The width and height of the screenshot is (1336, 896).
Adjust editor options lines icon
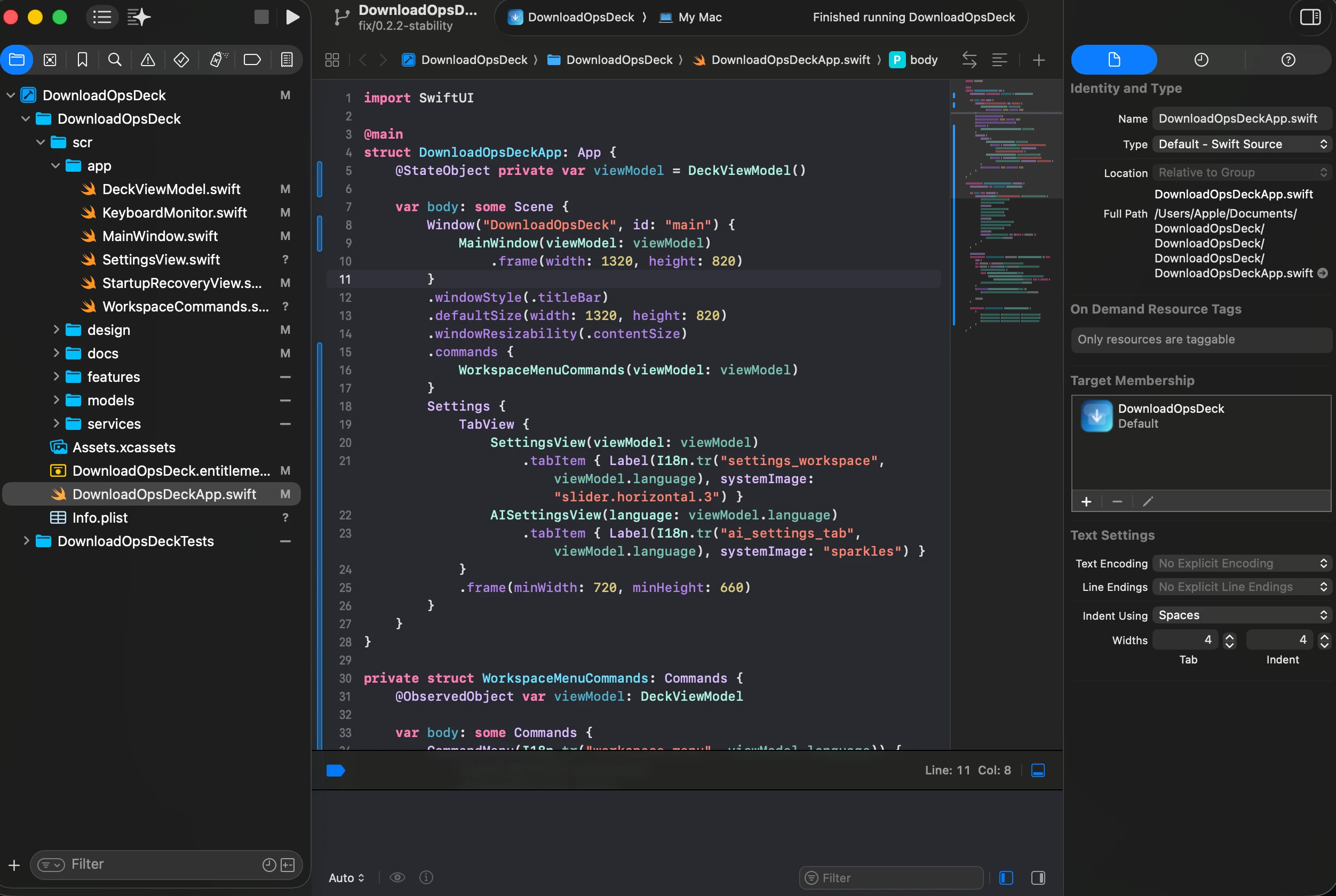click(999, 59)
